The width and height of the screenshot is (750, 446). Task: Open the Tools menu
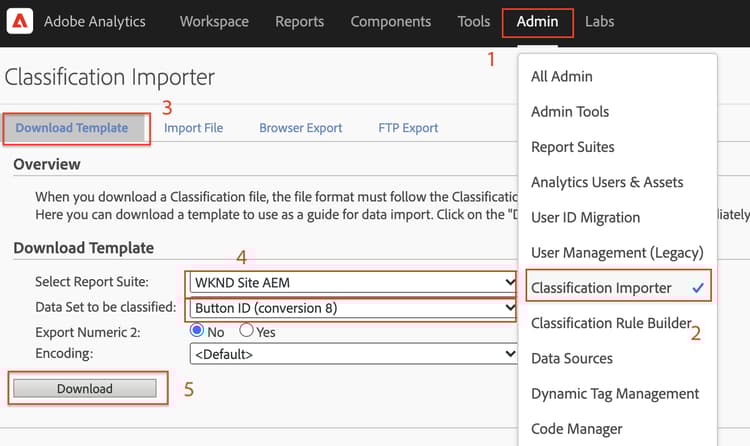pos(474,21)
